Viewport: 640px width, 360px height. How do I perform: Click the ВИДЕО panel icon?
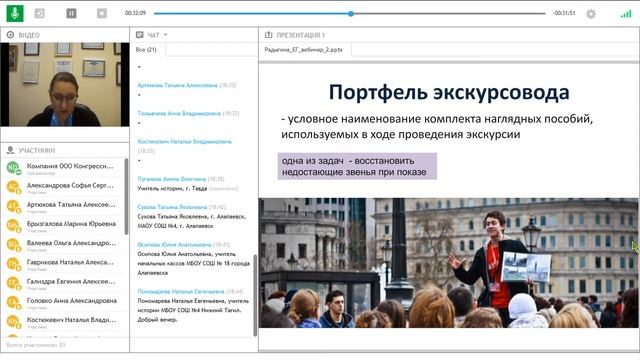[x=10, y=35]
